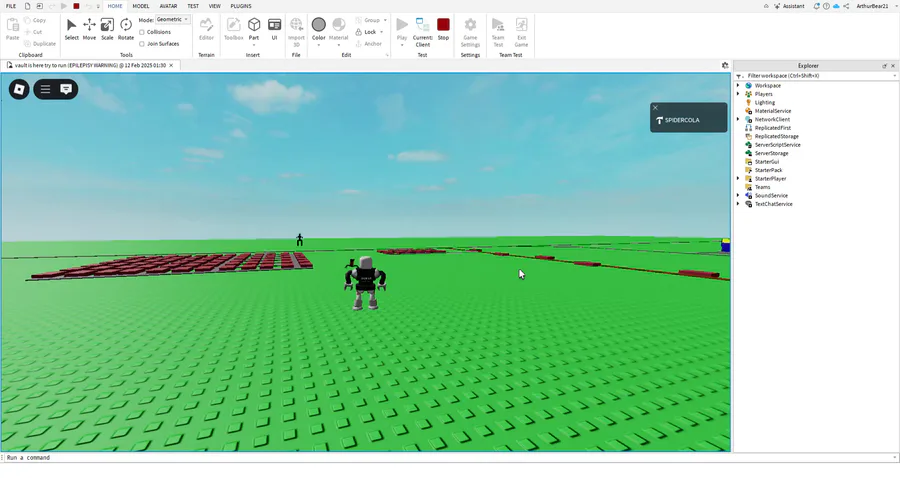
Task: Open the notifications bell icon
Action: (816, 6)
